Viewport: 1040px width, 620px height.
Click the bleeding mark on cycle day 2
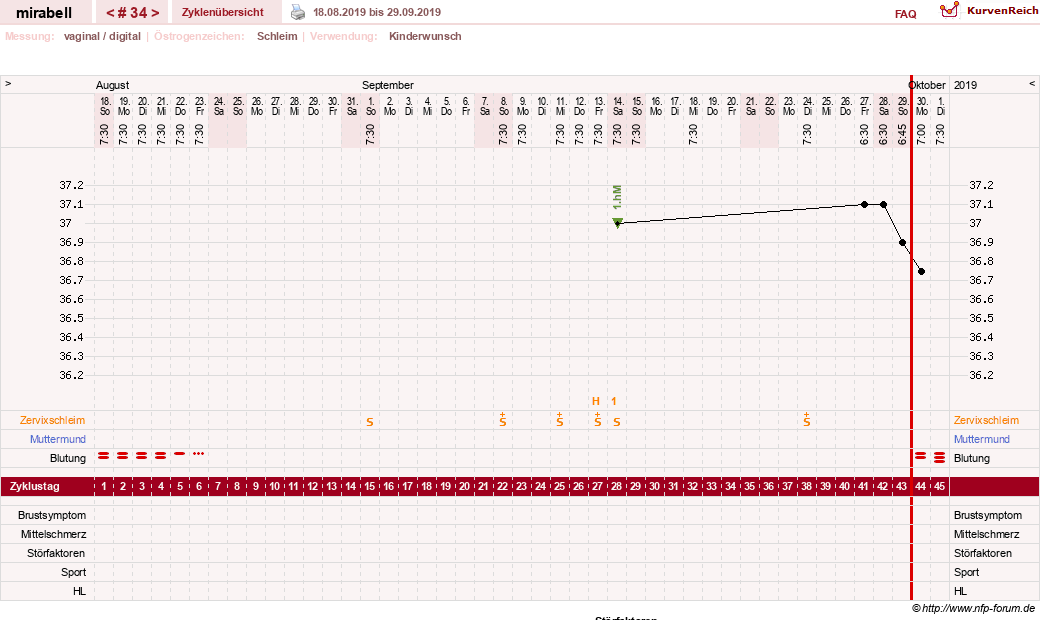[123, 456]
